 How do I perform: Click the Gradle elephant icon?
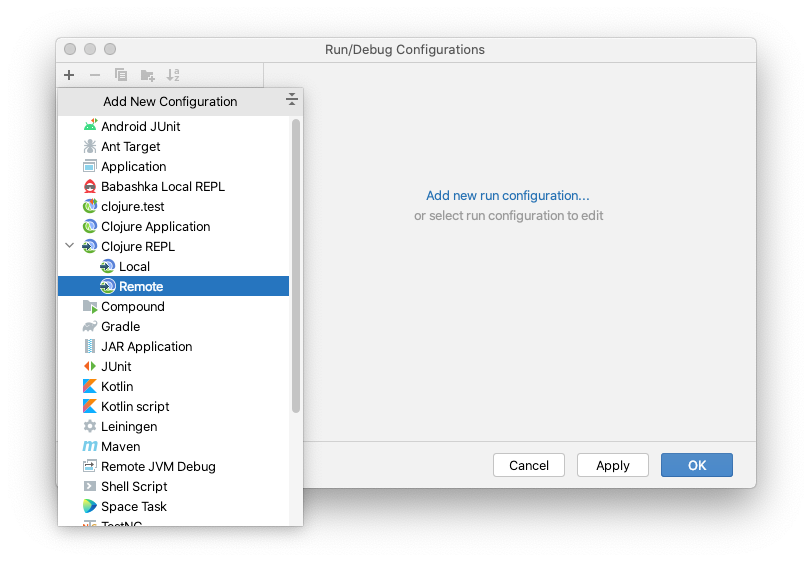click(90, 326)
